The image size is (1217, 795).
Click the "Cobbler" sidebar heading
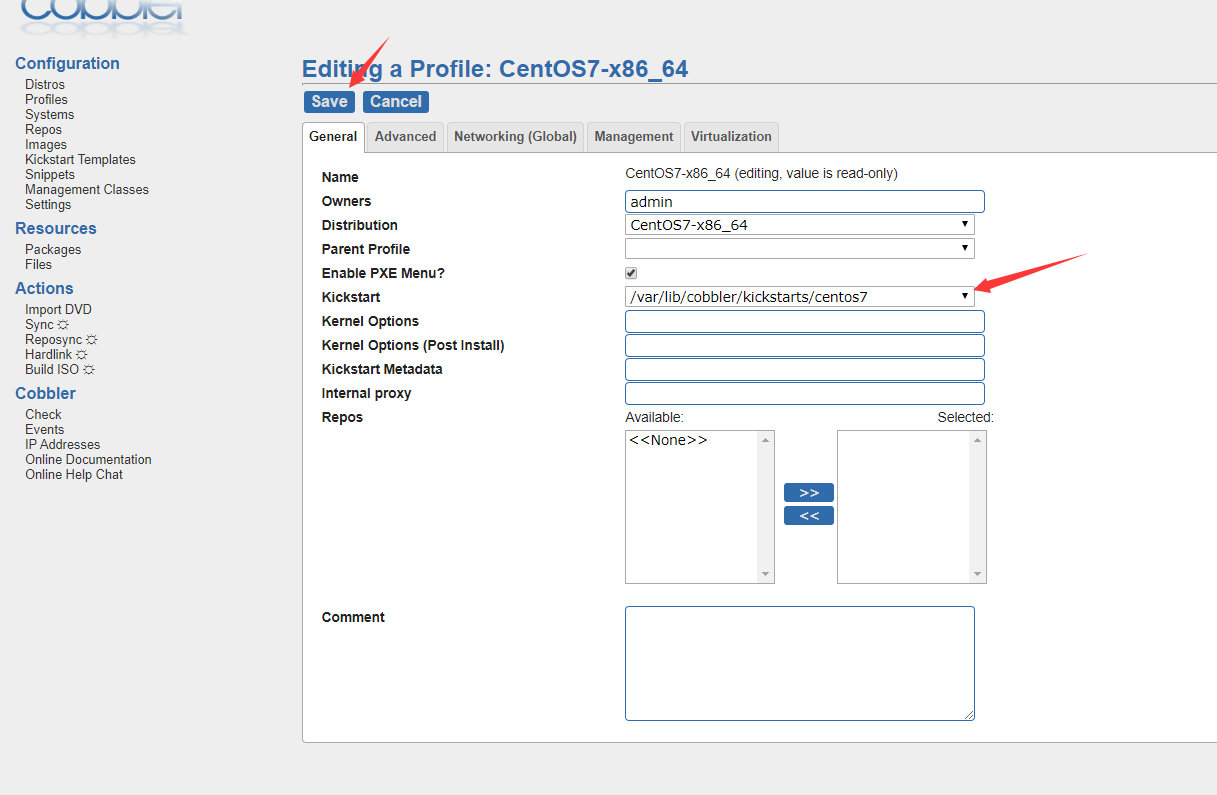[45, 393]
